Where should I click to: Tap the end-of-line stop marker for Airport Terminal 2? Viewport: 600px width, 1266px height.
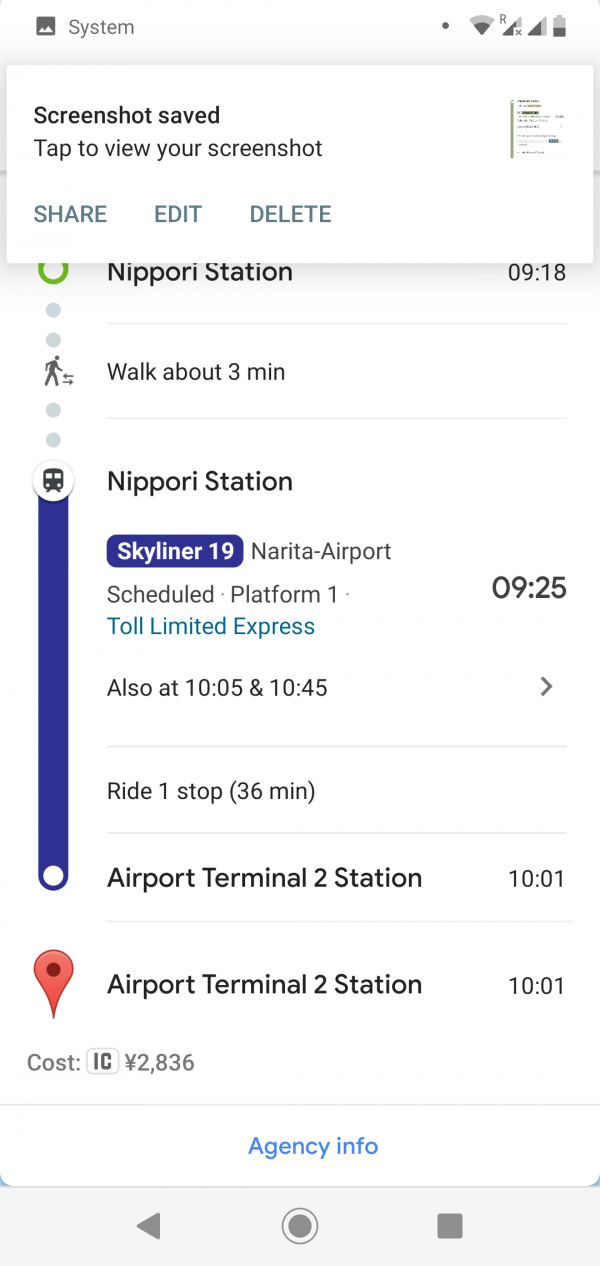[54, 877]
